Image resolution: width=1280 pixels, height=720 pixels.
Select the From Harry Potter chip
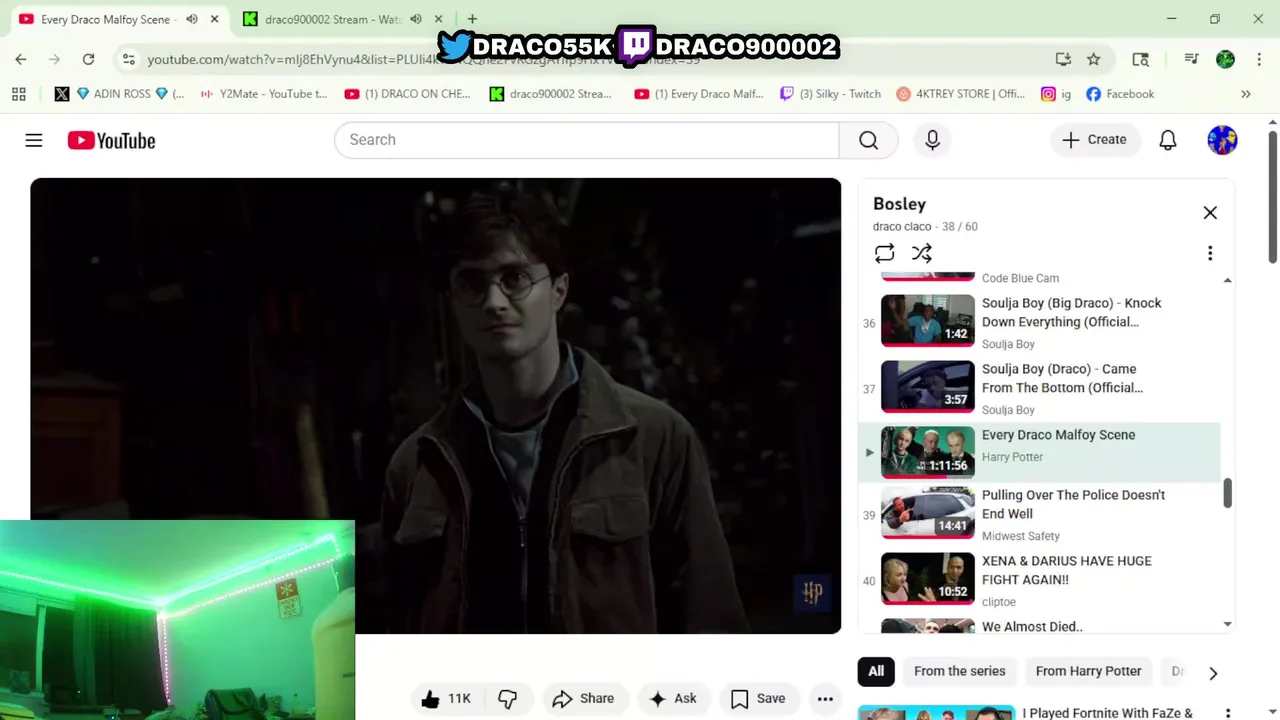click(1088, 671)
